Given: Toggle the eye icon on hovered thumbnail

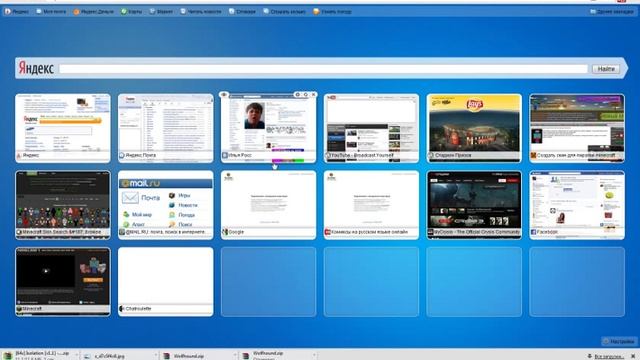Looking at the screenshot, I should (224, 95).
